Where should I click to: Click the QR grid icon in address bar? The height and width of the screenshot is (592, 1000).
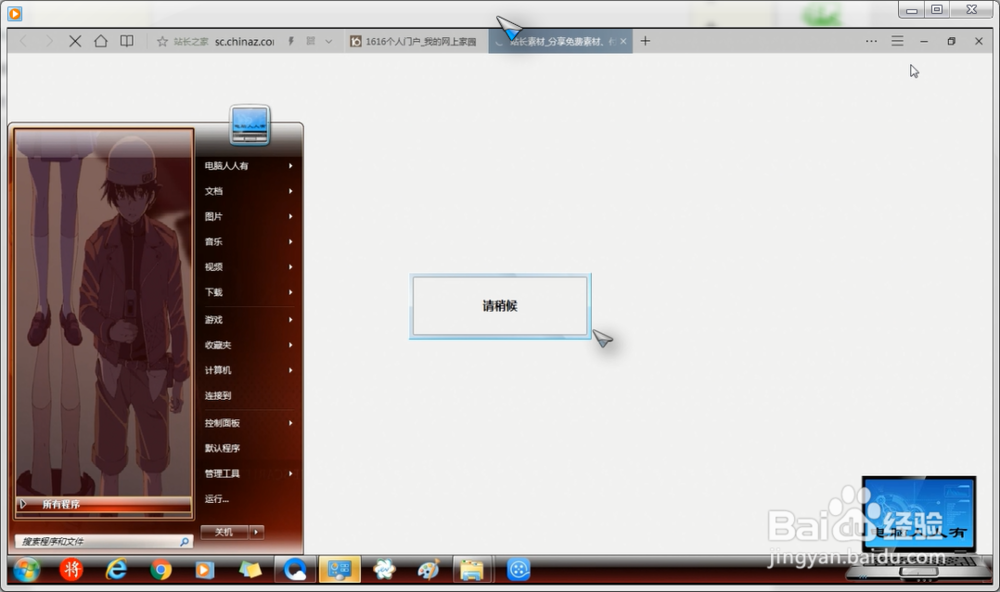[x=311, y=41]
